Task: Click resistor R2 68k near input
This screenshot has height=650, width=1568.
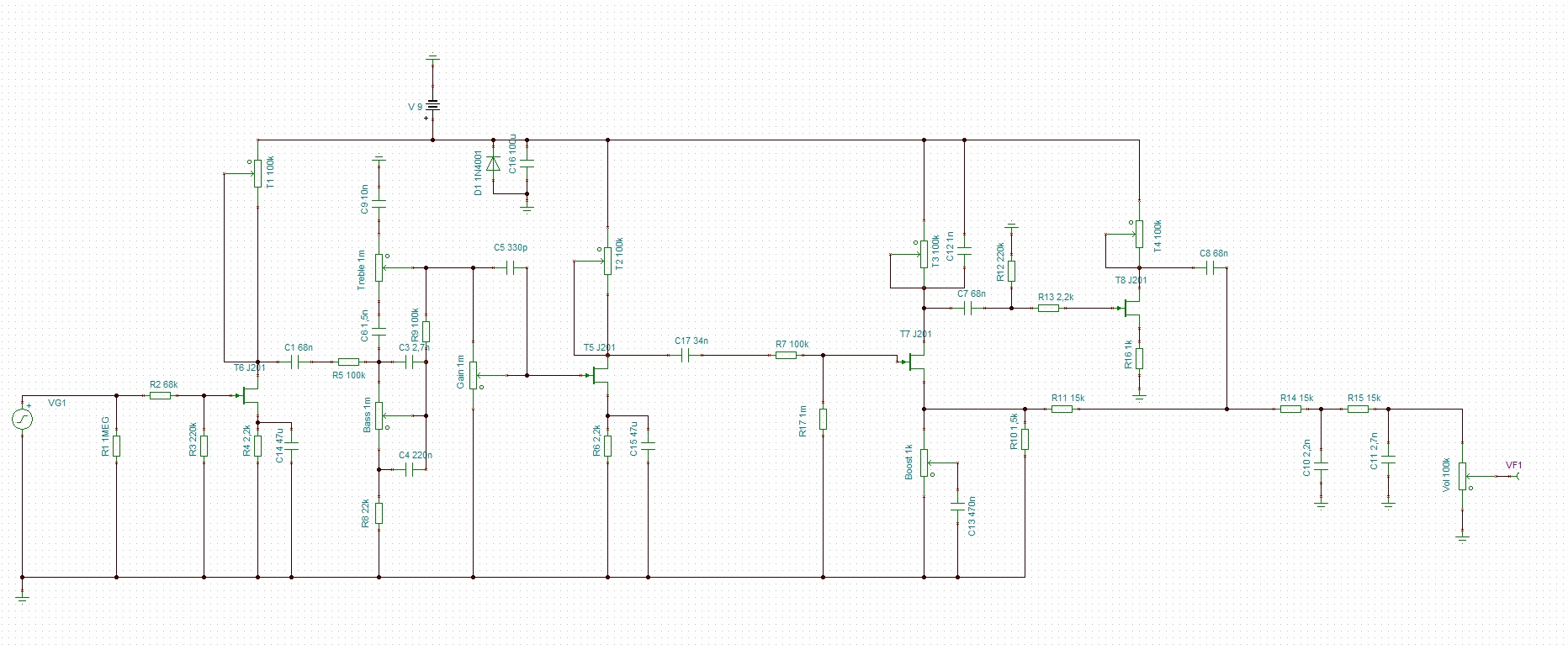Action: pos(160,395)
